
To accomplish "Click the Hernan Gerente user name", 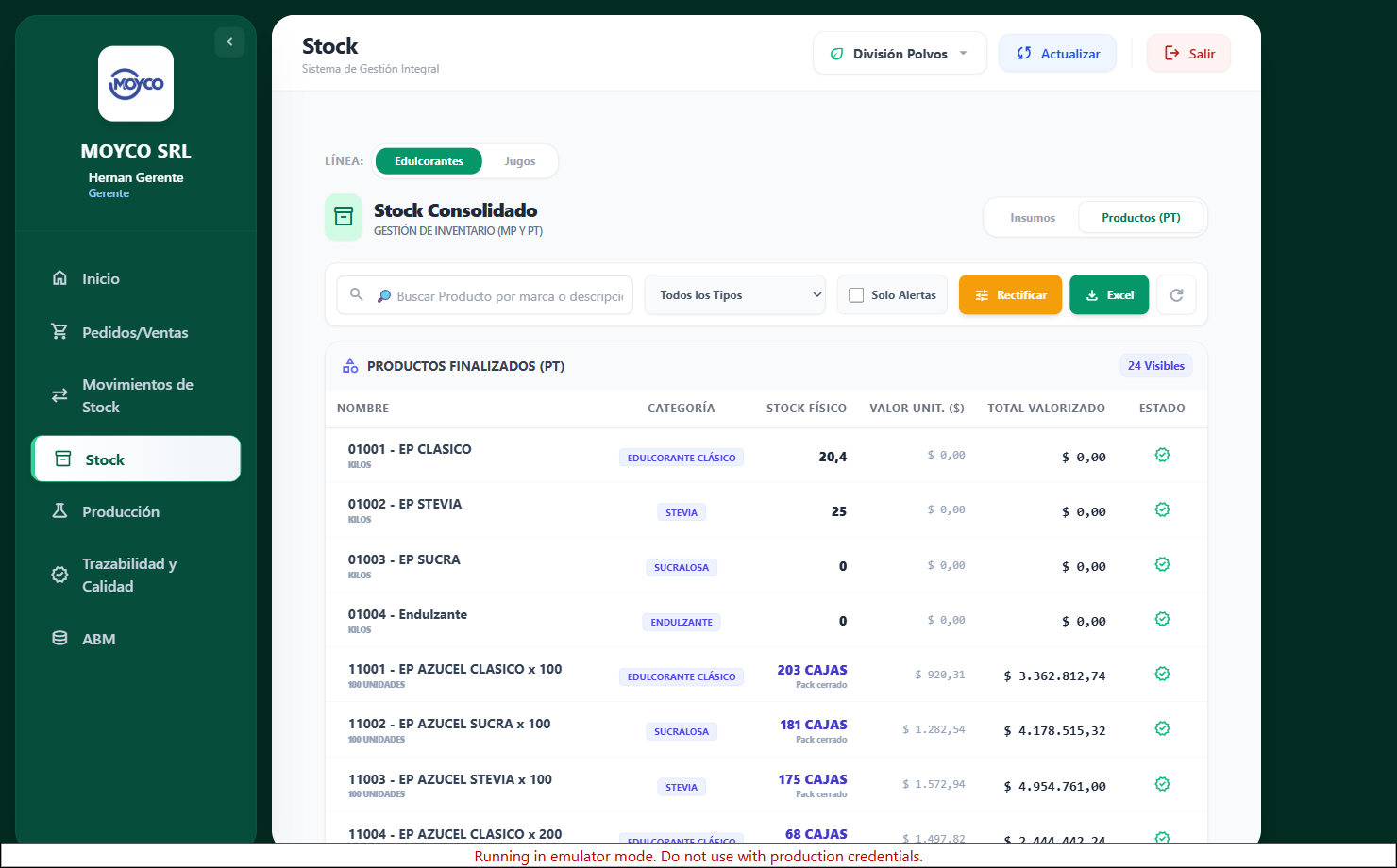I will 136,177.
